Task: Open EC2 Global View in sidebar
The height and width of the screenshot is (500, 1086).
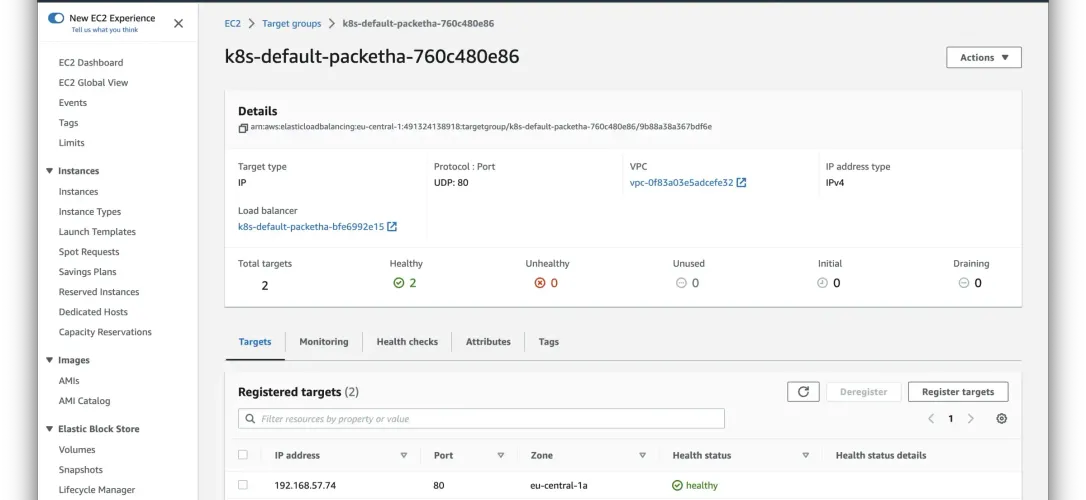Action: coord(94,82)
